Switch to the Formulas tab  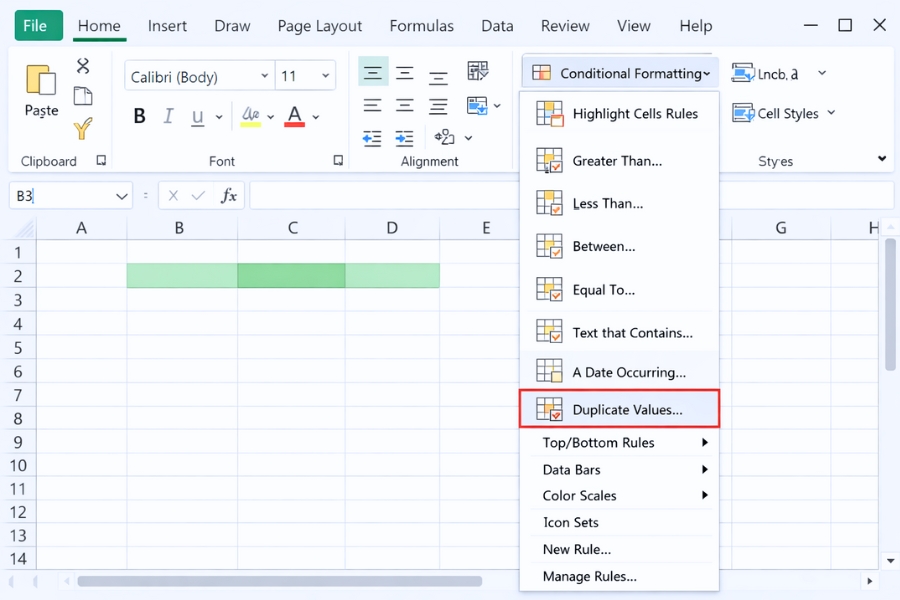coord(421,26)
